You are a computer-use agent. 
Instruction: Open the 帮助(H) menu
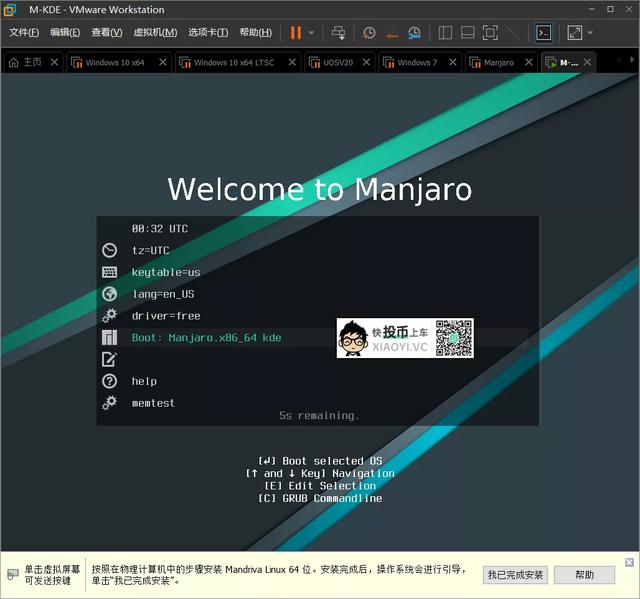(256, 32)
